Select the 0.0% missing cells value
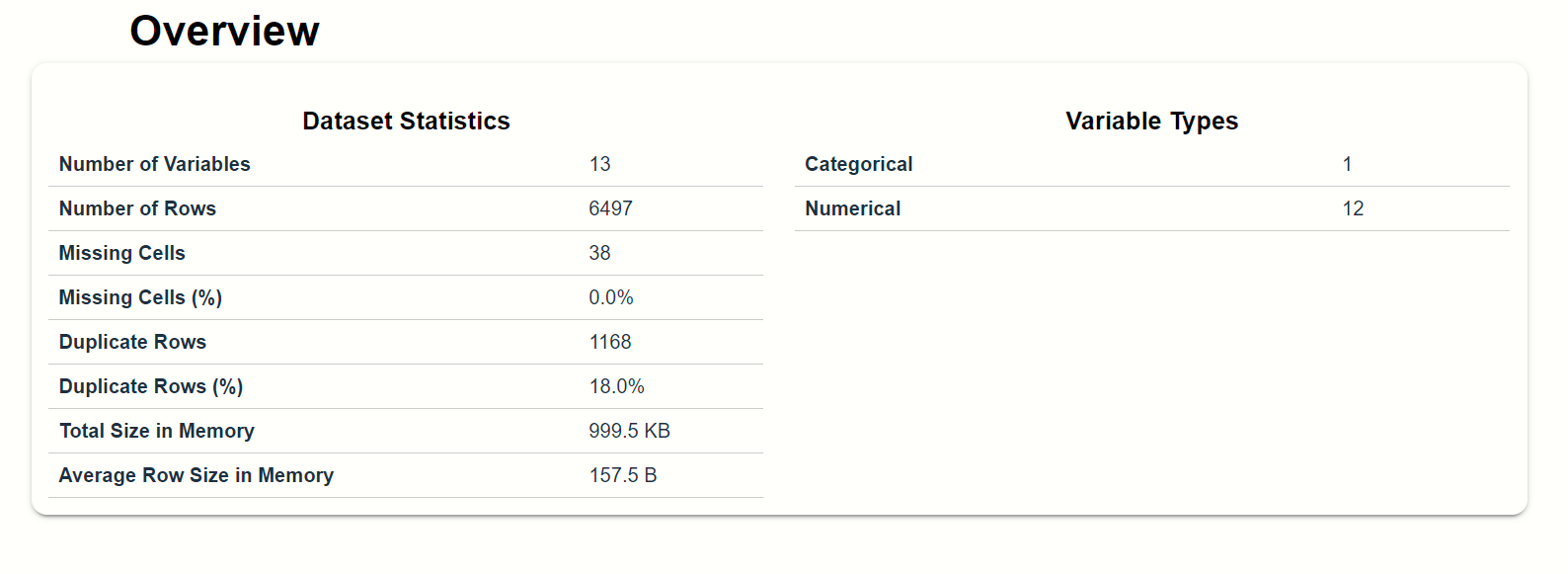The image size is (1568, 574). (x=611, y=297)
